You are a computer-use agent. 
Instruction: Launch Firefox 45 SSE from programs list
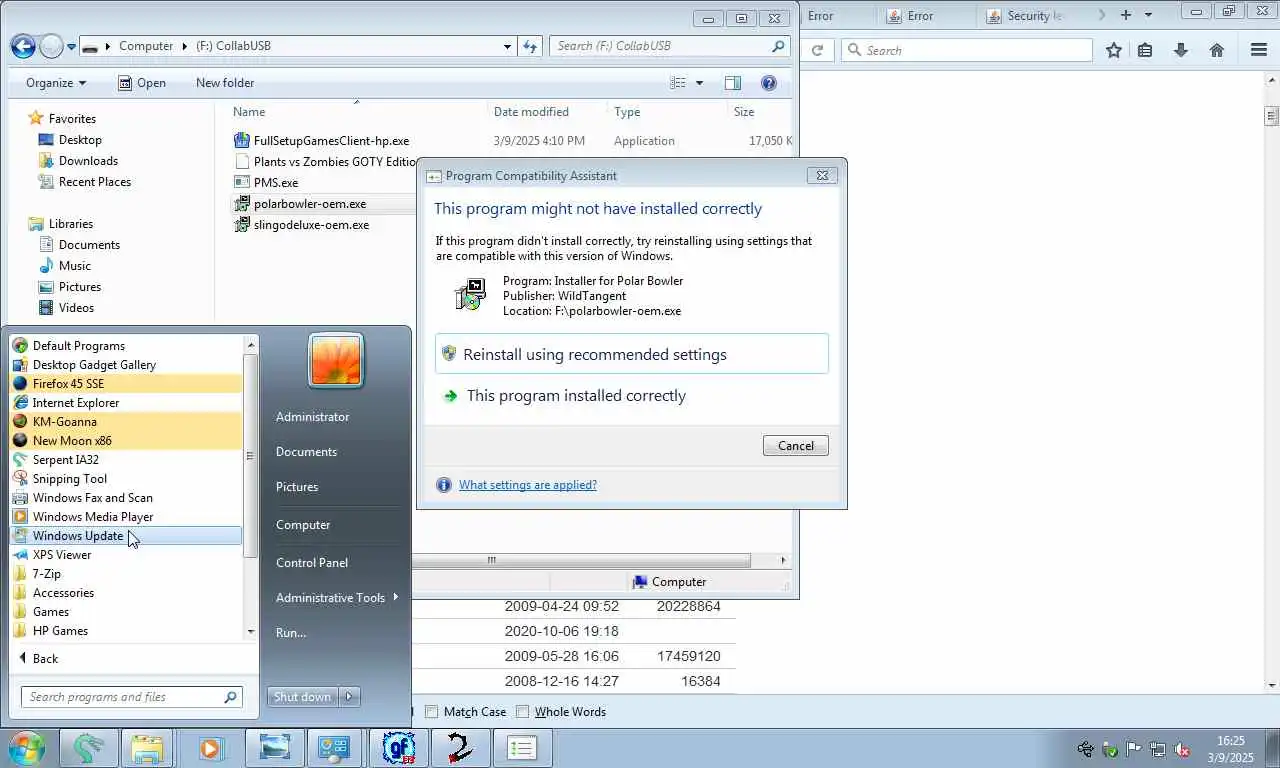[x=126, y=384]
